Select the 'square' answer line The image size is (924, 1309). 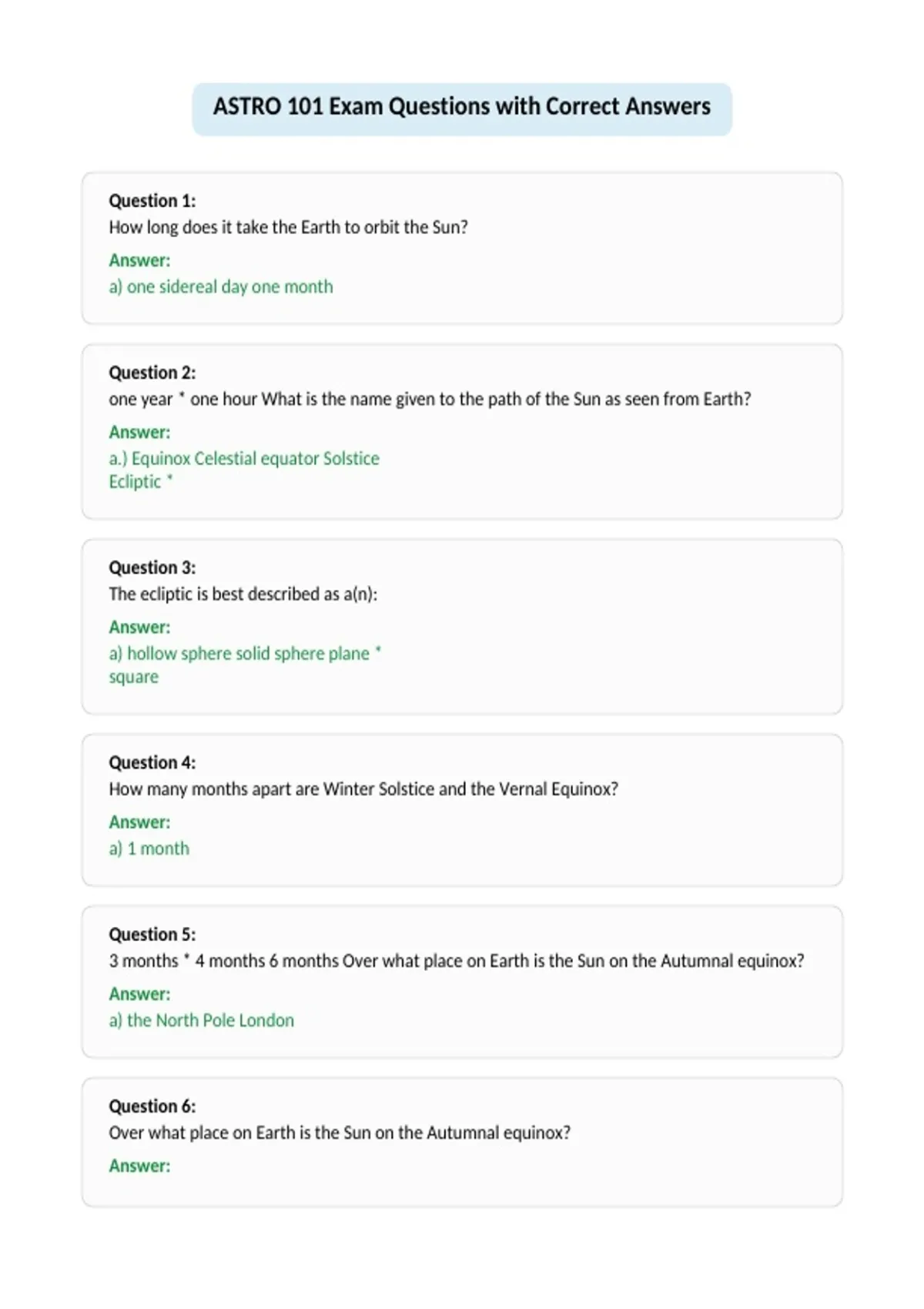pos(134,678)
